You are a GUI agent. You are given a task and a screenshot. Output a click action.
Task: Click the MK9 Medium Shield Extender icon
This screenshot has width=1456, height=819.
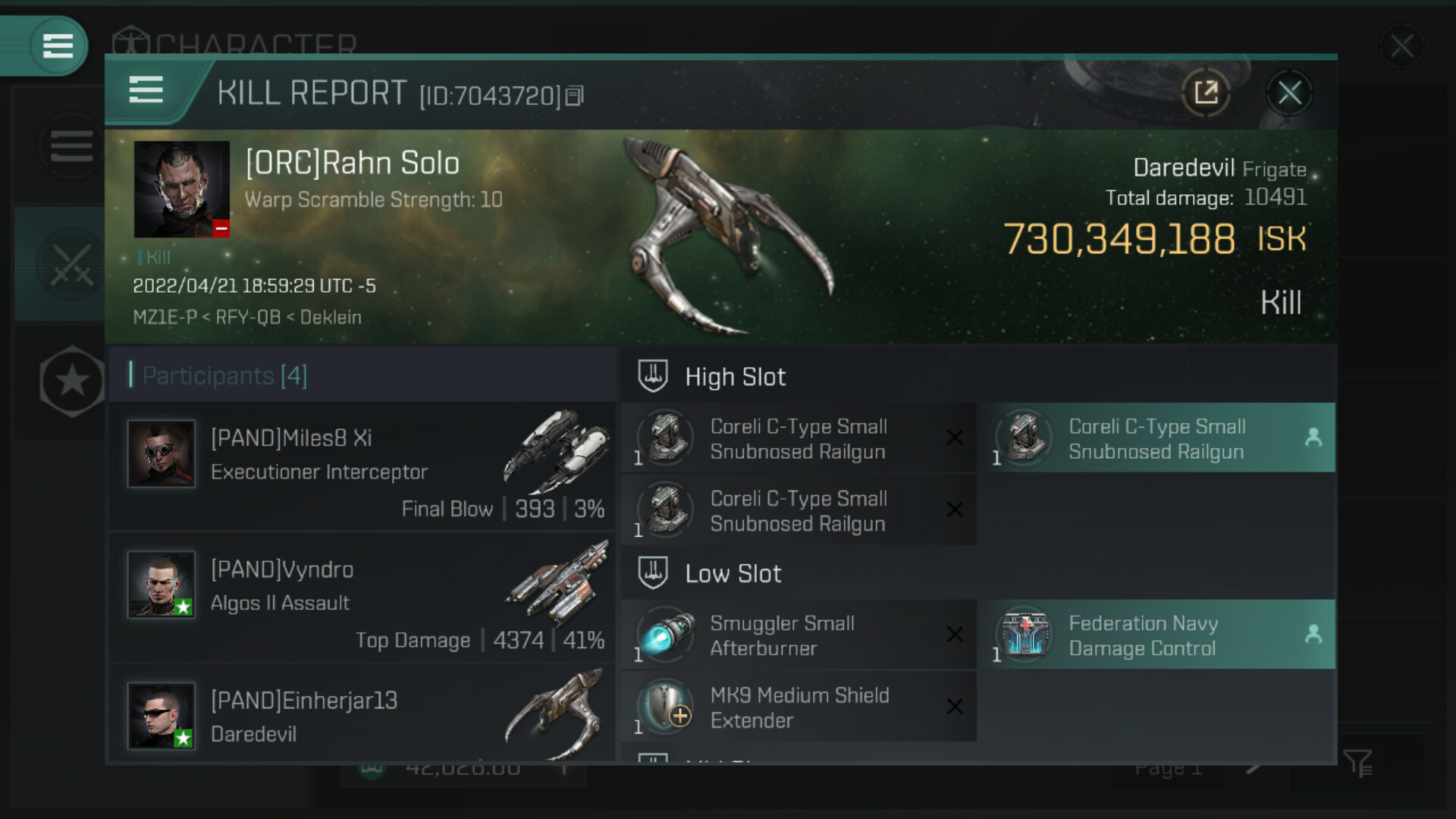click(x=666, y=708)
